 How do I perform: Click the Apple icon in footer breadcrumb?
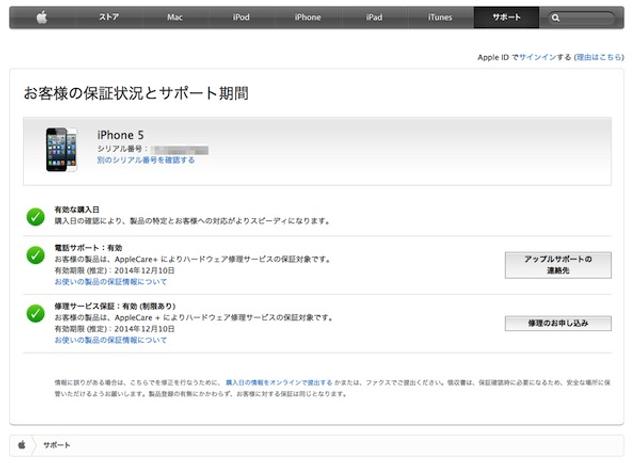[x=21, y=443]
